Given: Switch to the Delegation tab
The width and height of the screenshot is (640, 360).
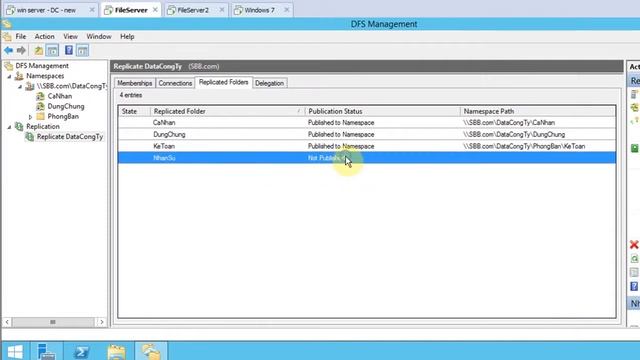Looking at the screenshot, I should coord(269,83).
